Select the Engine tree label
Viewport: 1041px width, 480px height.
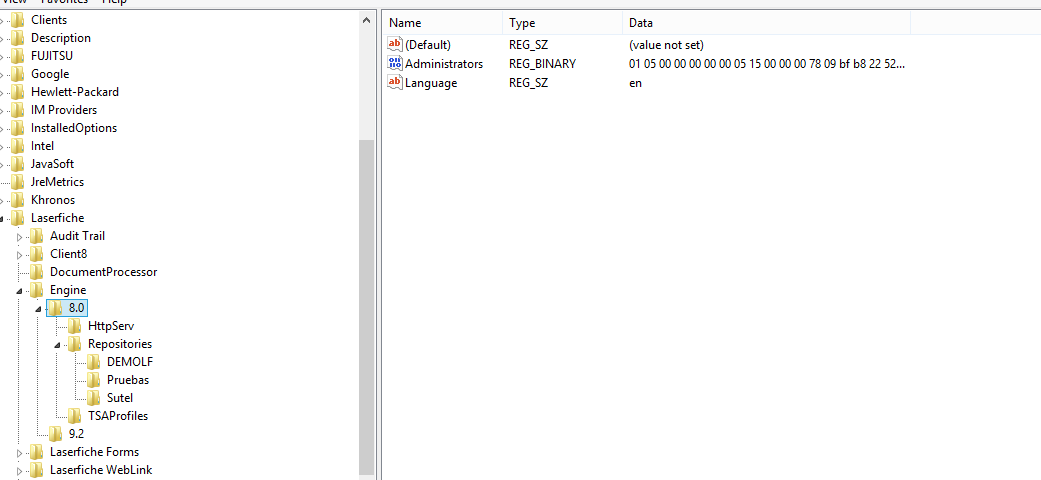(x=68, y=289)
